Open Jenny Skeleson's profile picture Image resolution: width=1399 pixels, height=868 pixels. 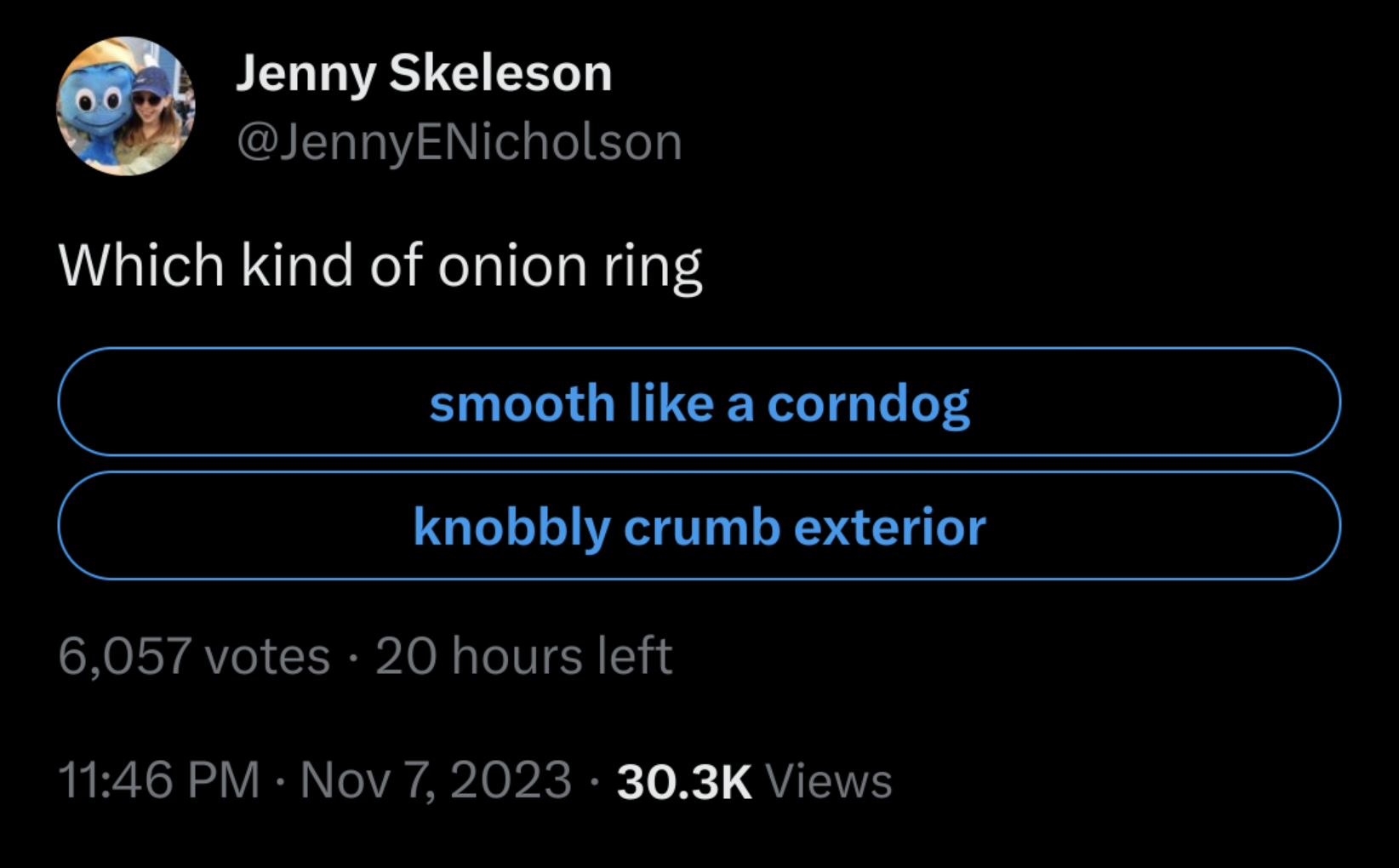pyautogui.click(x=126, y=106)
